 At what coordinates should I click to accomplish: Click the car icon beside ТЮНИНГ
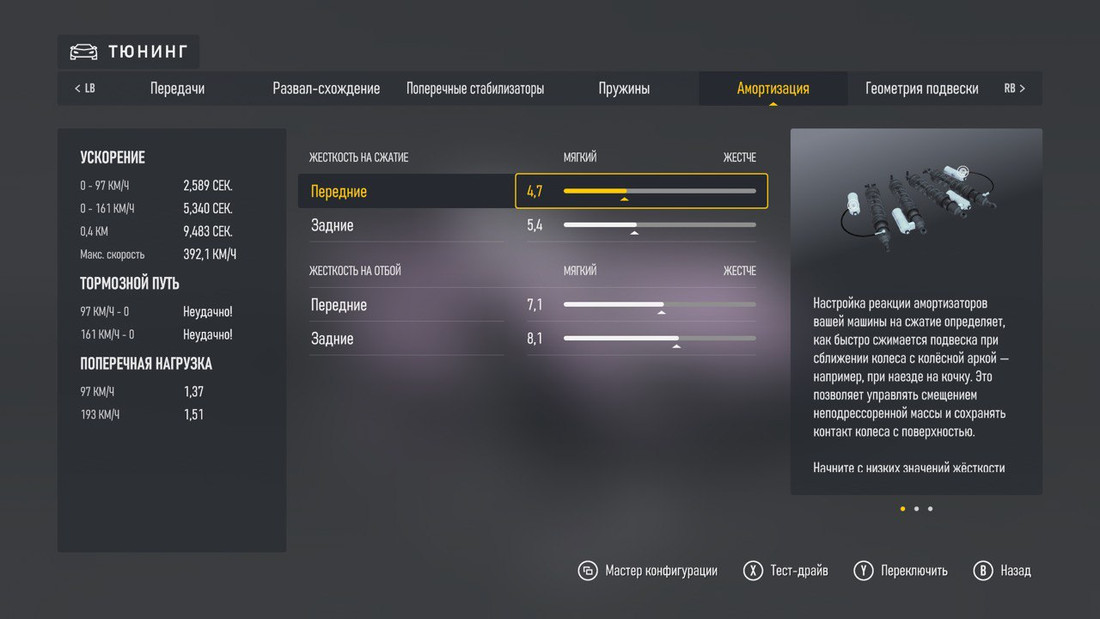83,51
